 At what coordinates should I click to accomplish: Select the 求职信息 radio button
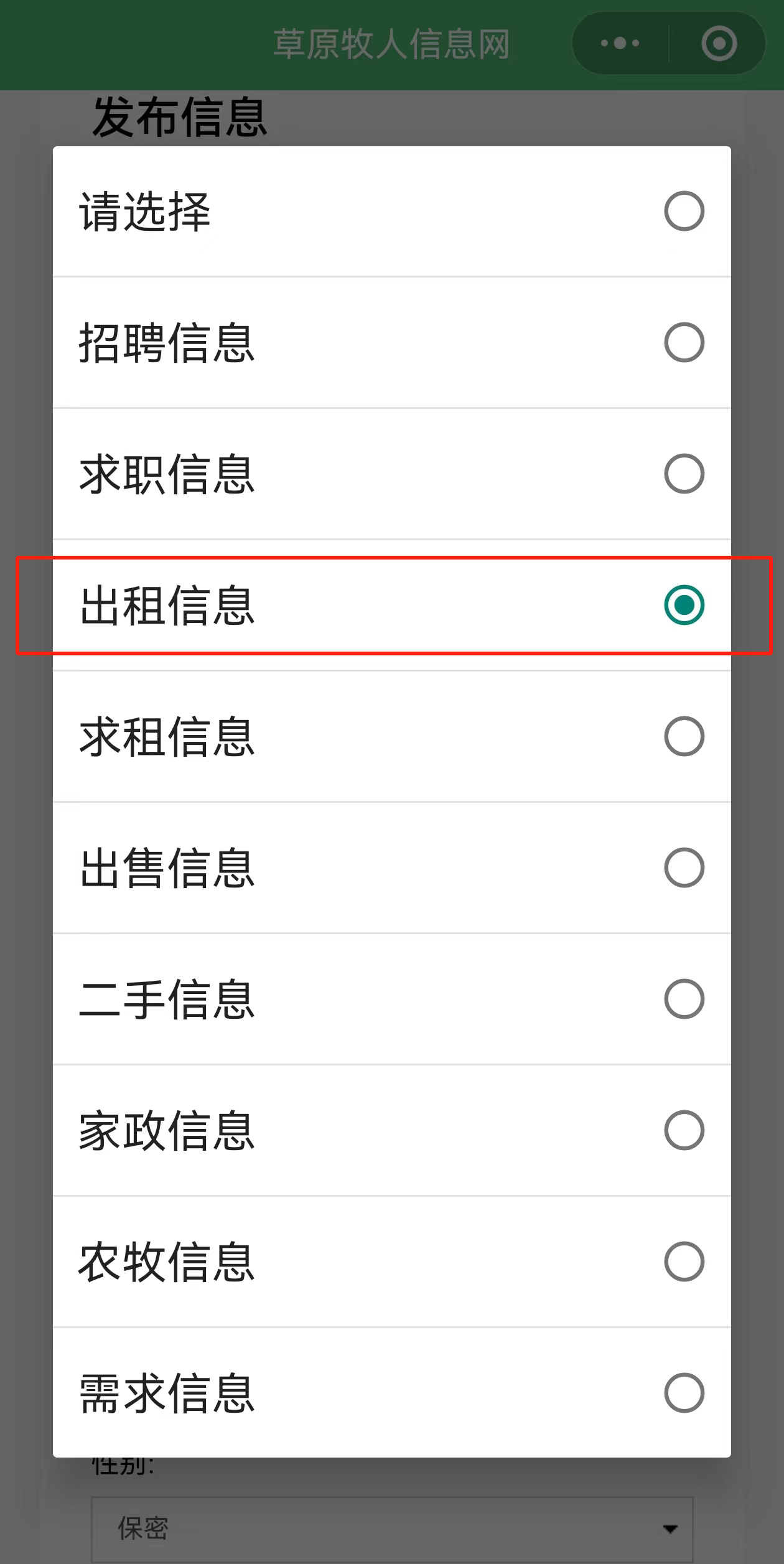(x=684, y=474)
